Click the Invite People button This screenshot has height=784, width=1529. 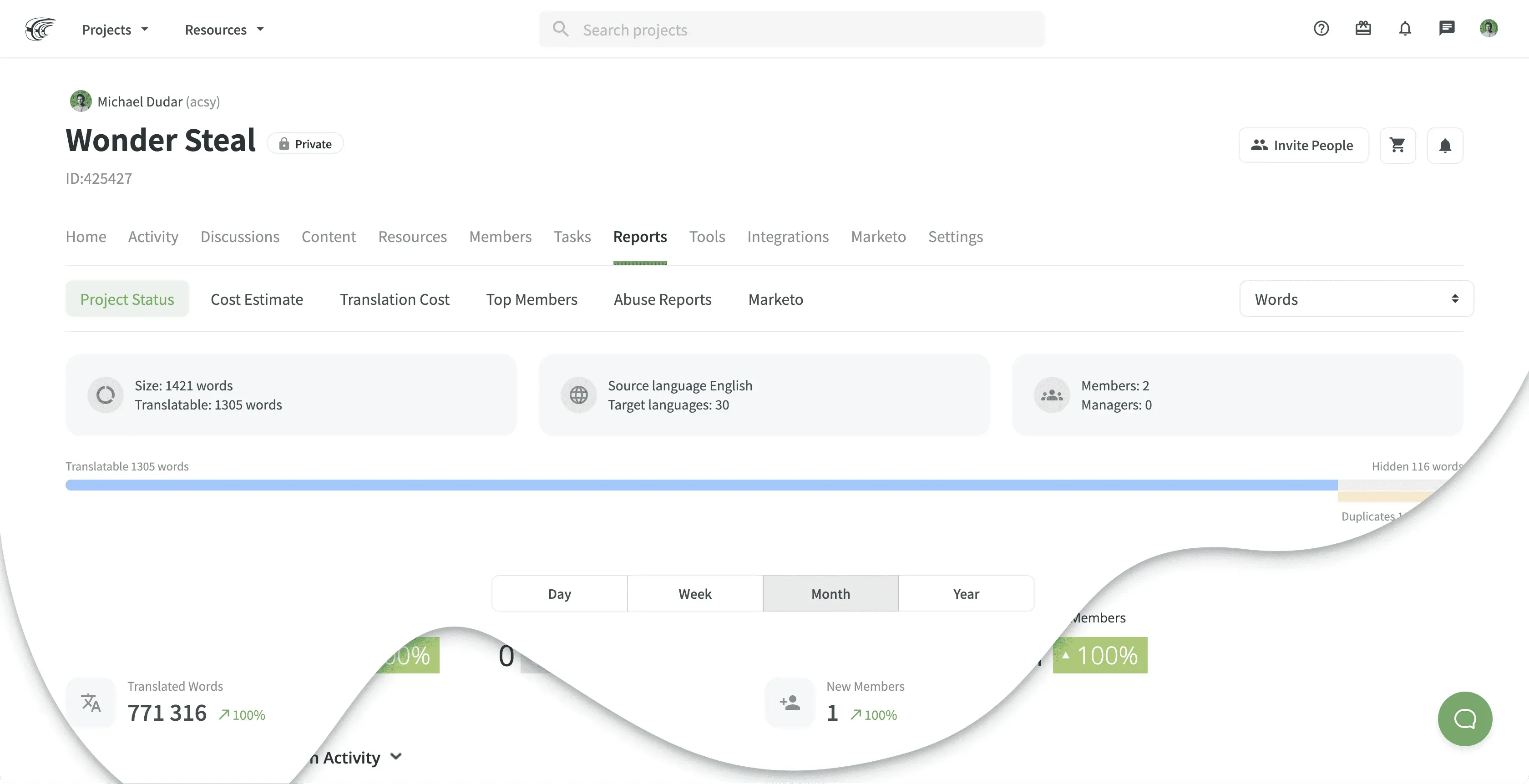tap(1303, 145)
